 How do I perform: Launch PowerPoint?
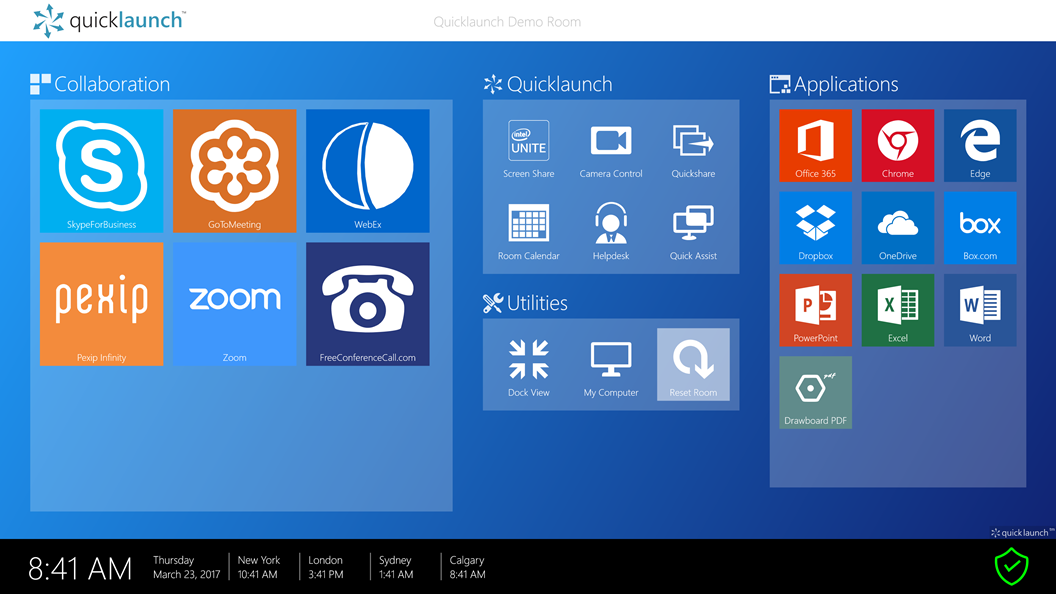[816, 310]
